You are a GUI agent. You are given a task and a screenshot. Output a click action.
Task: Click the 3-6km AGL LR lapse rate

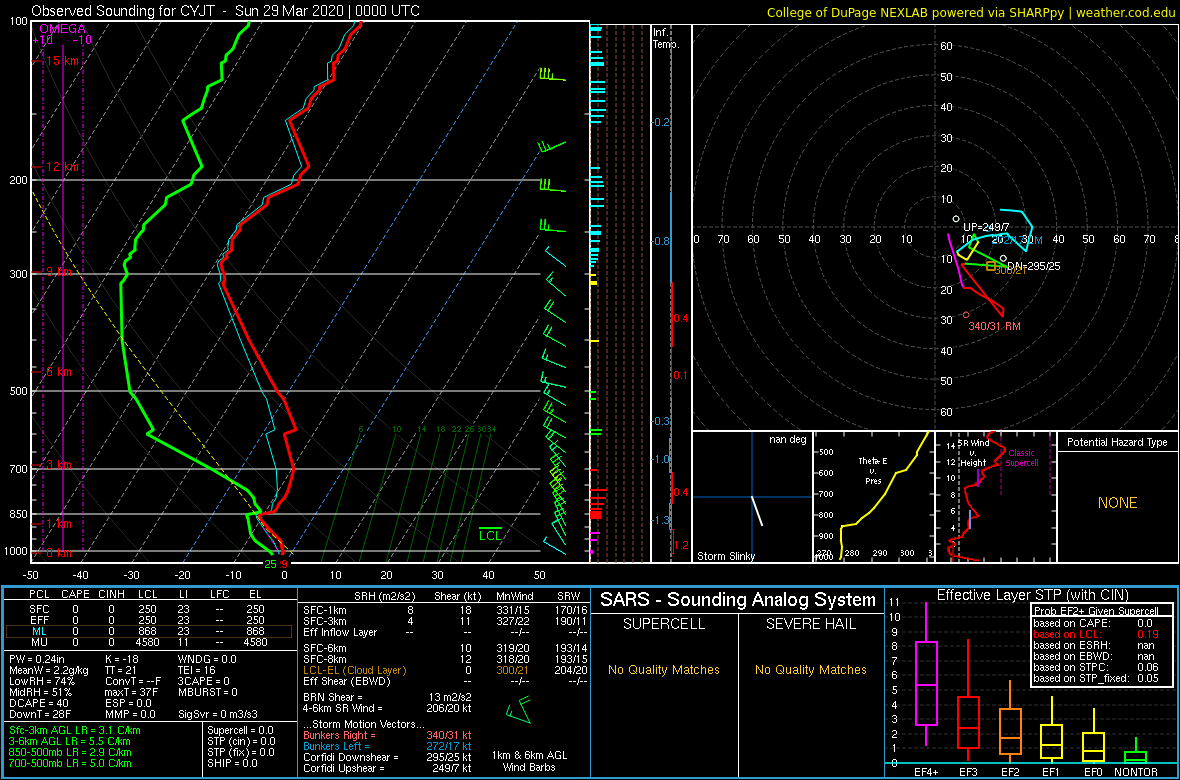75,742
